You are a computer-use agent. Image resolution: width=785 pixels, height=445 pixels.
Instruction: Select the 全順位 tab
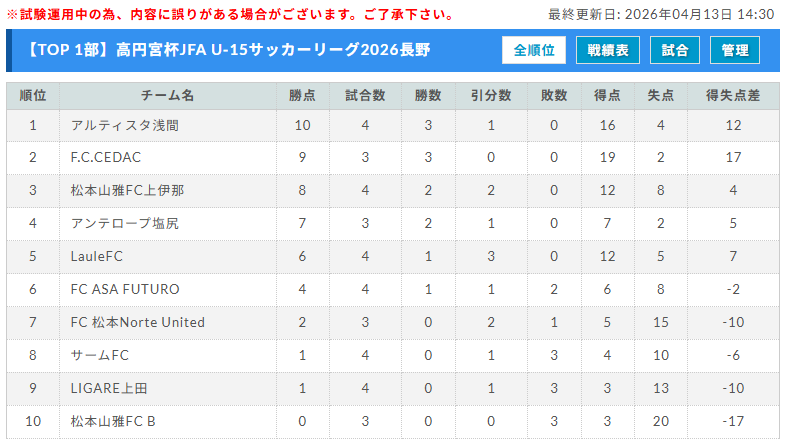[x=534, y=50]
